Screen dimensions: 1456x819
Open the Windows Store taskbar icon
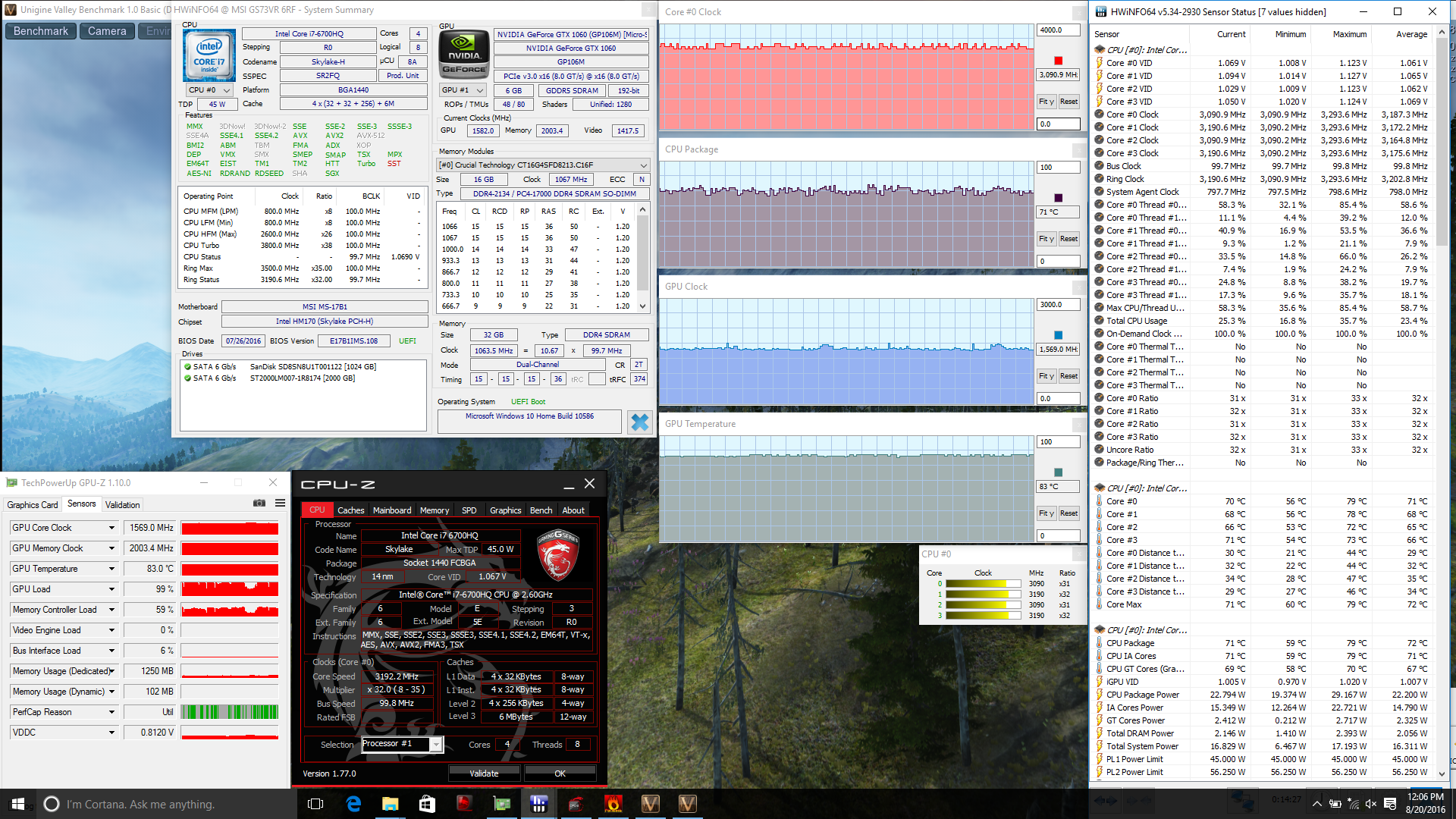pyautogui.click(x=428, y=804)
